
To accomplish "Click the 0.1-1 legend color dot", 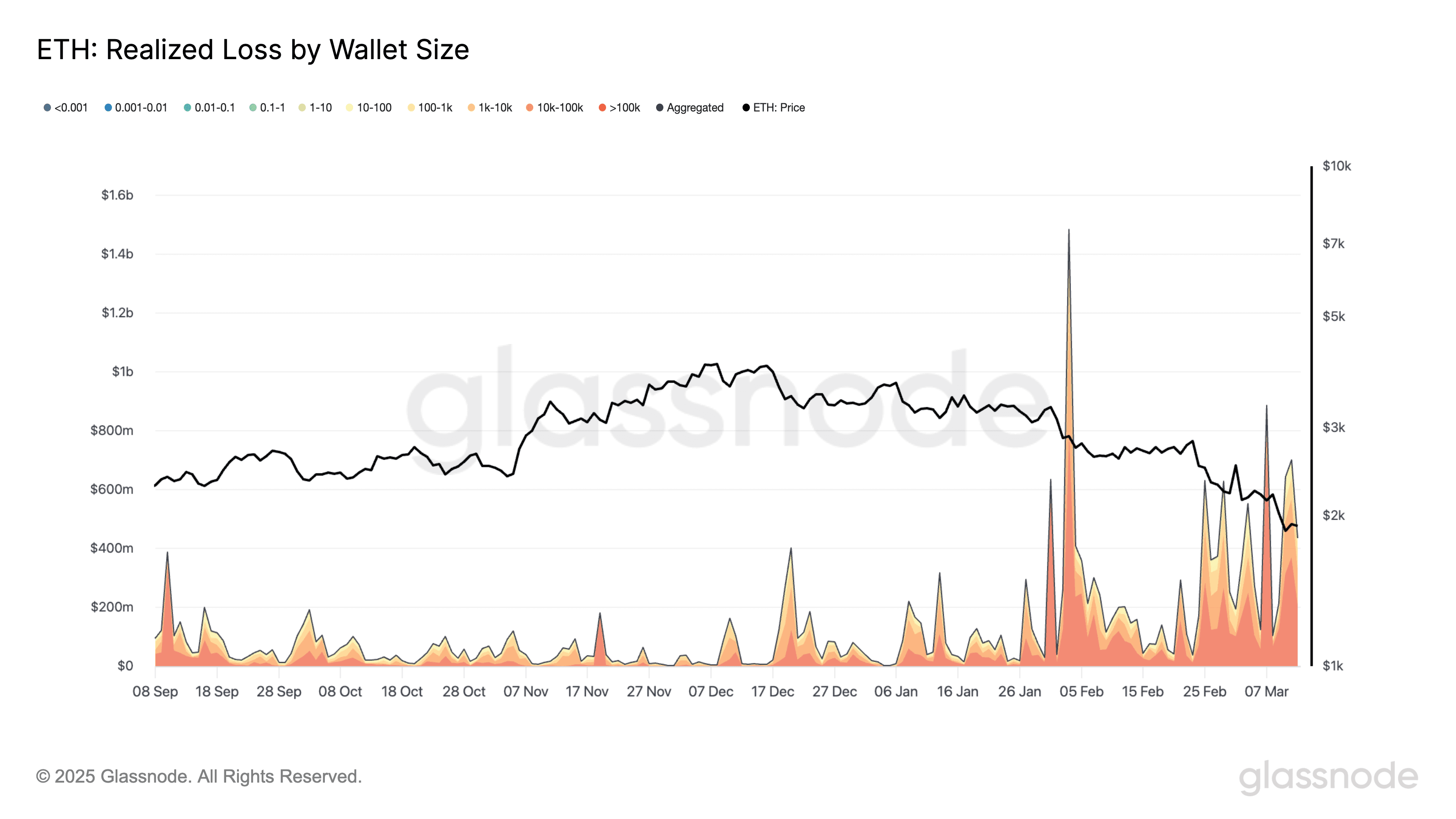I will [x=253, y=107].
